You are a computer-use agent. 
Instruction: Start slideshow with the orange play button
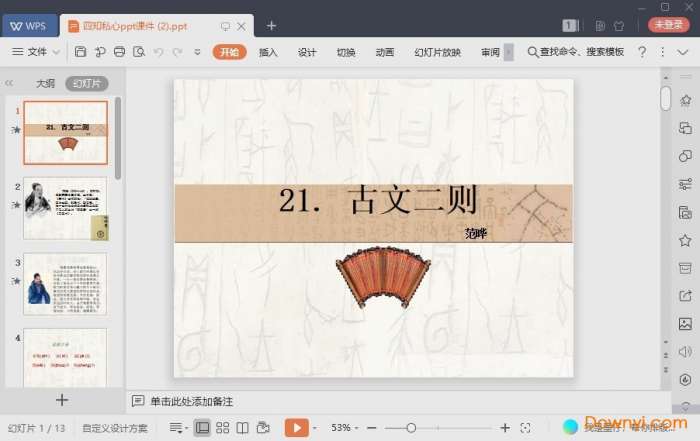coord(296,428)
